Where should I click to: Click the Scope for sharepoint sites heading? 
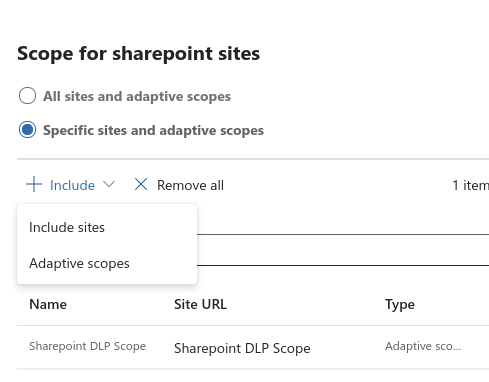pyautogui.click(x=138, y=53)
